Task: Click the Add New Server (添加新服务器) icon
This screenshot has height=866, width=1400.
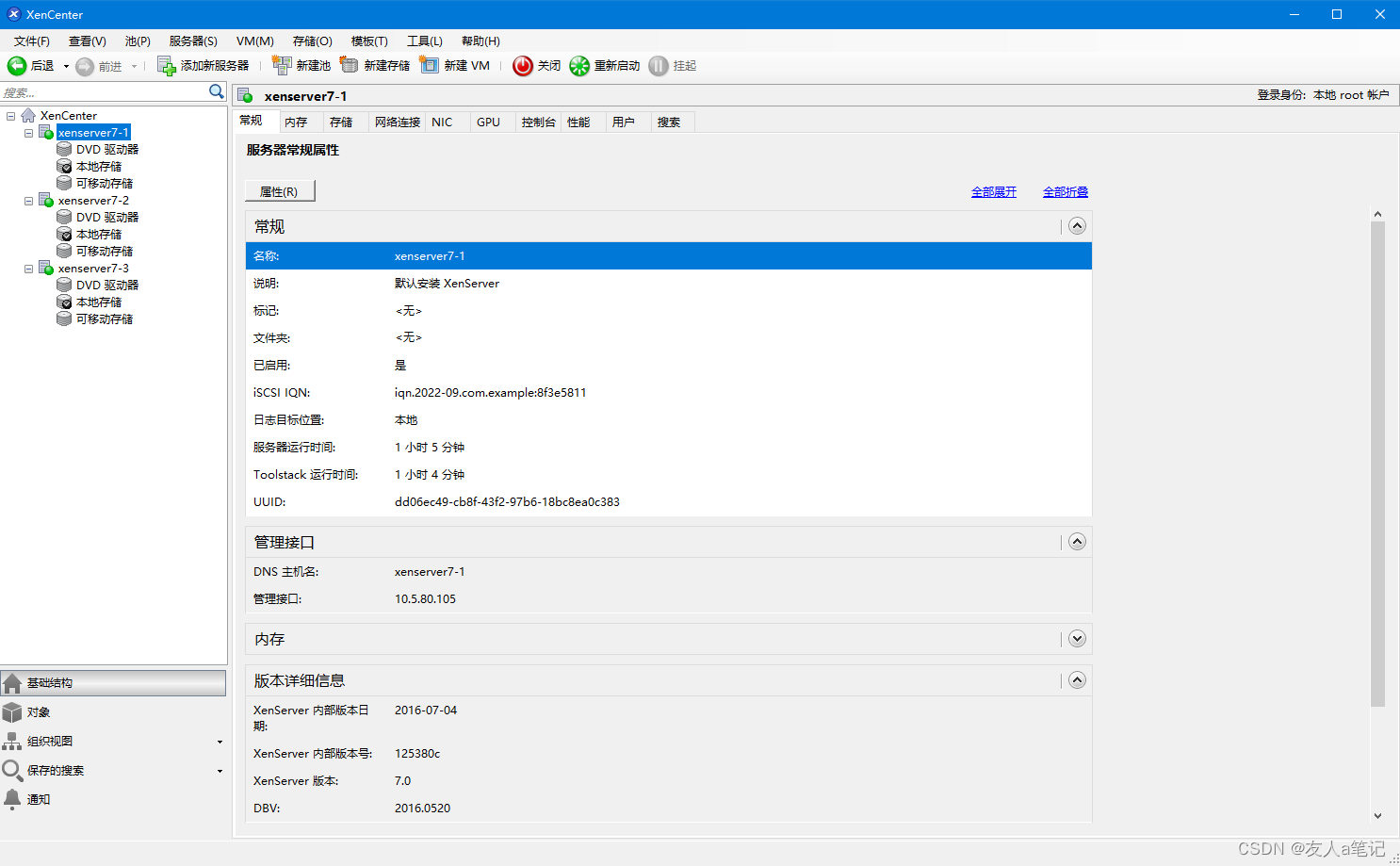Action: tap(166, 65)
